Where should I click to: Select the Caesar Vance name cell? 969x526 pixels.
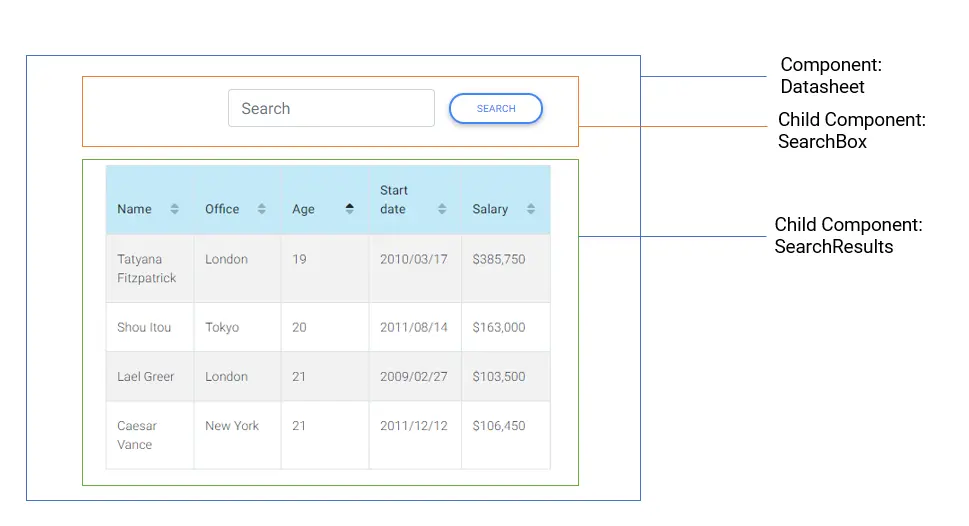(x=150, y=435)
